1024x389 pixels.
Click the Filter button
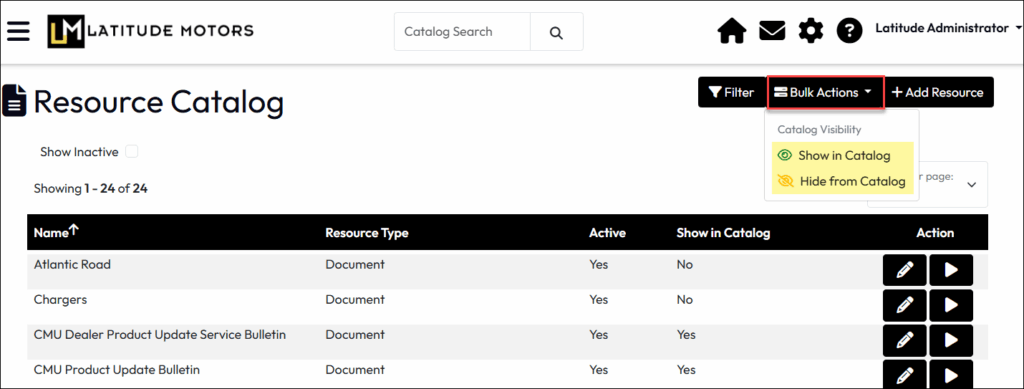pyautogui.click(x=731, y=93)
